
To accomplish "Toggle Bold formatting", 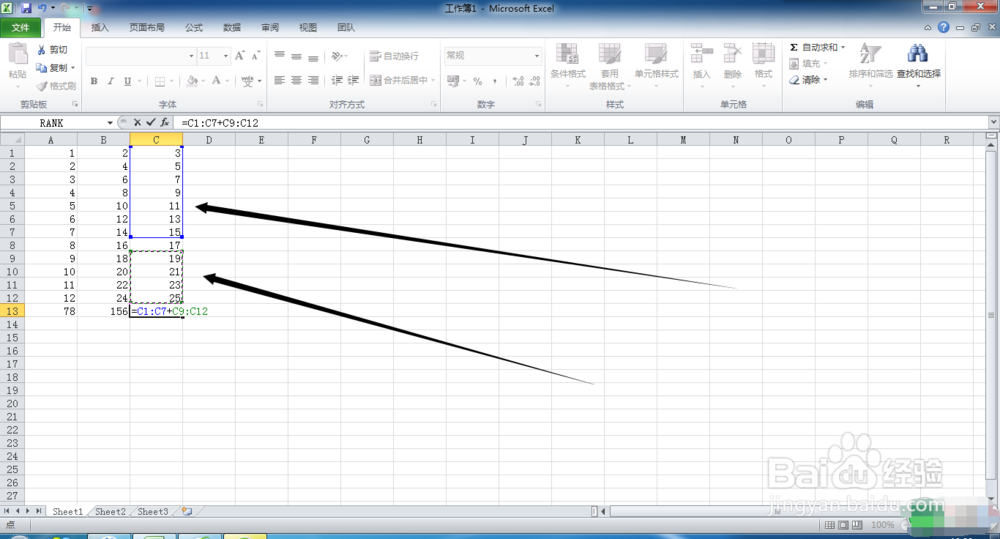I will tap(94, 81).
